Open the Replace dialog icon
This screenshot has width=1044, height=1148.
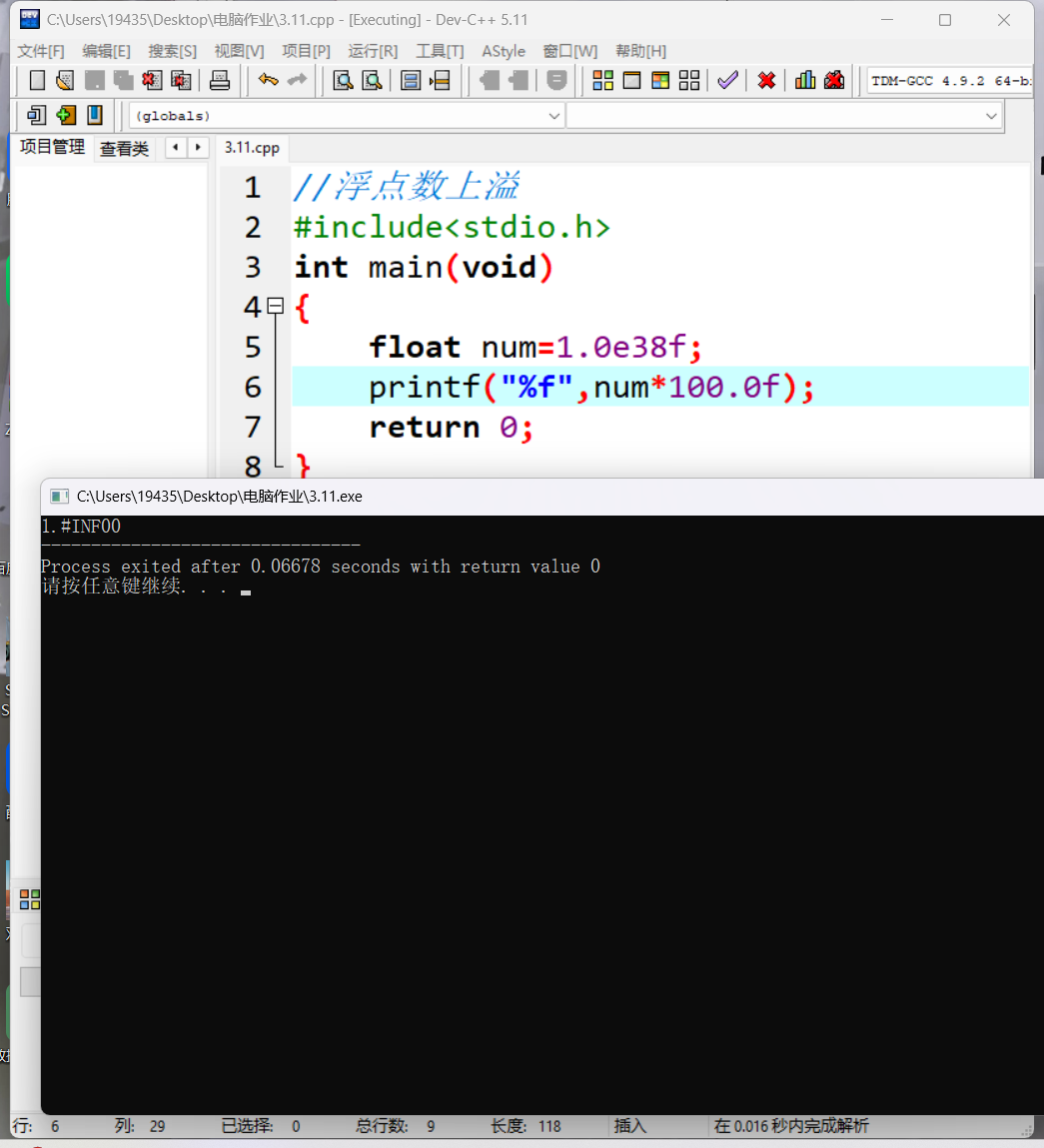point(372,81)
